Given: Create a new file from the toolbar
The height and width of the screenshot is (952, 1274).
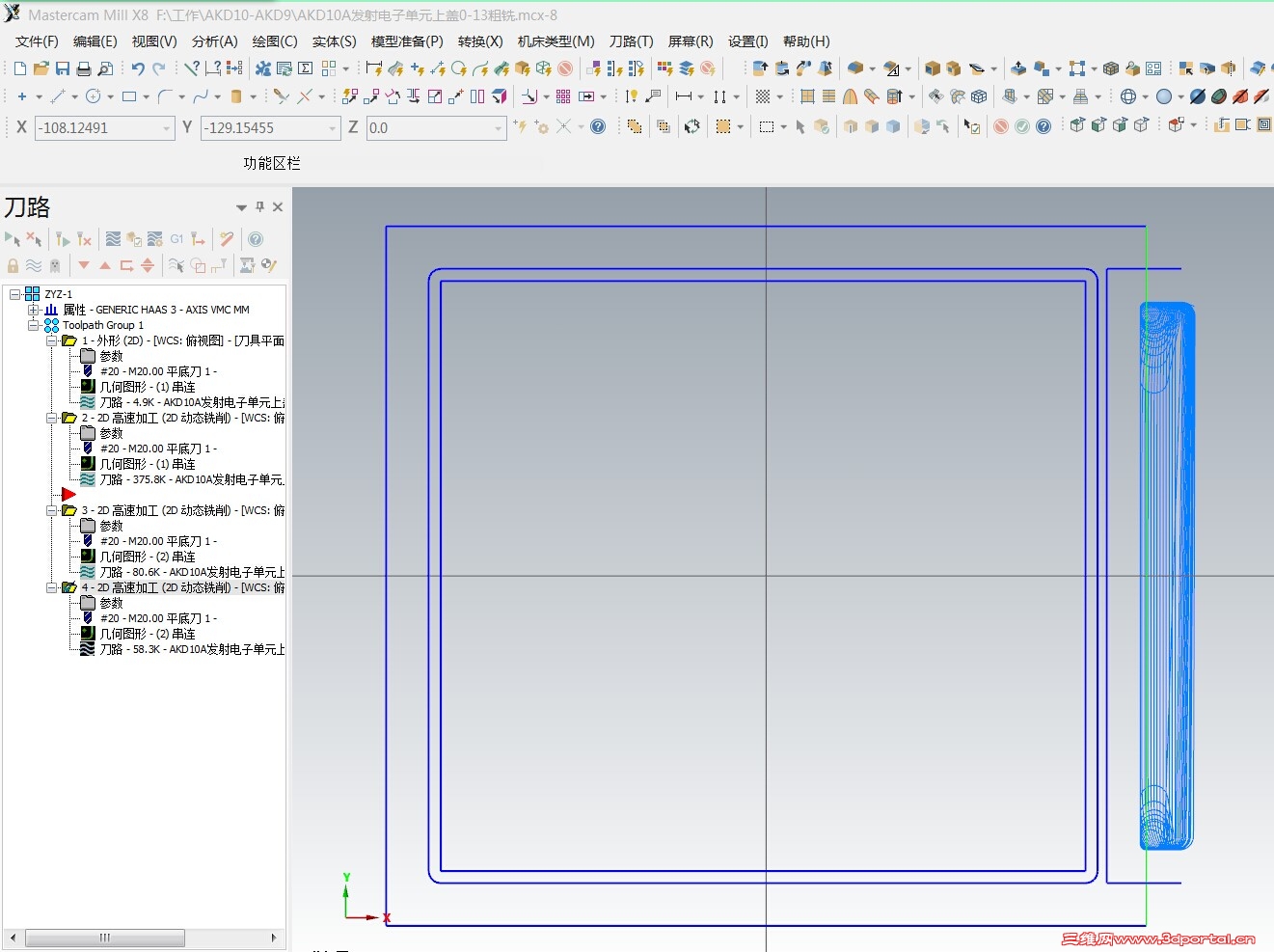Looking at the screenshot, I should click(x=20, y=68).
